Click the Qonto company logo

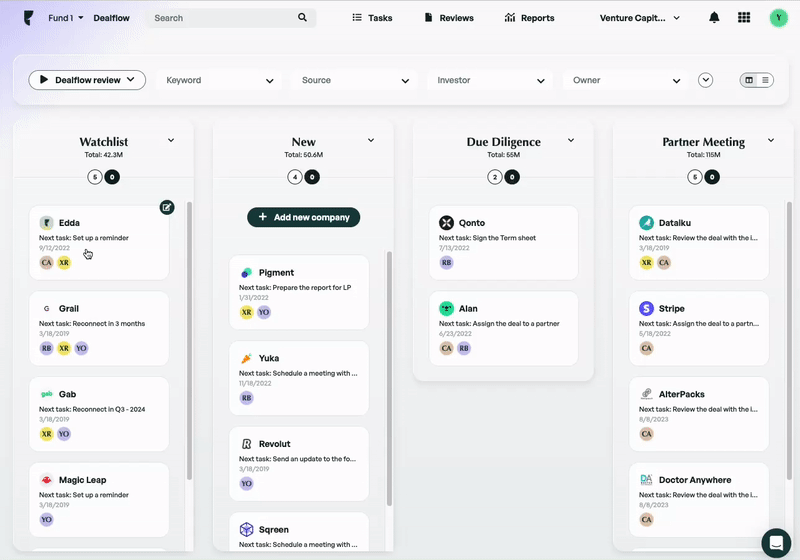(x=446, y=223)
